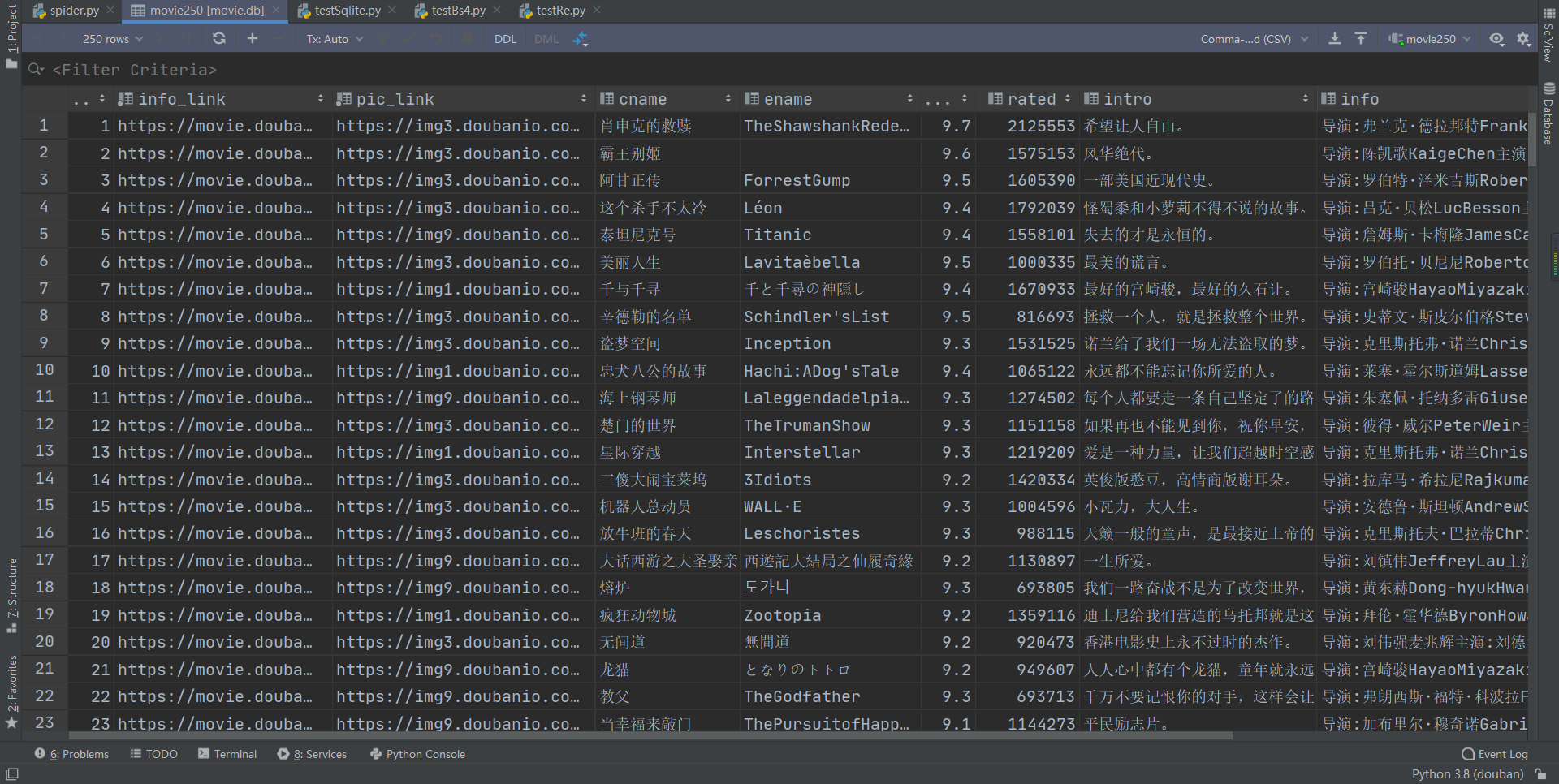The height and width of the screenshot is (784, 1559).
Task: Open the Database side panel
Action: pyautogui.click(x=1548, y=114)
